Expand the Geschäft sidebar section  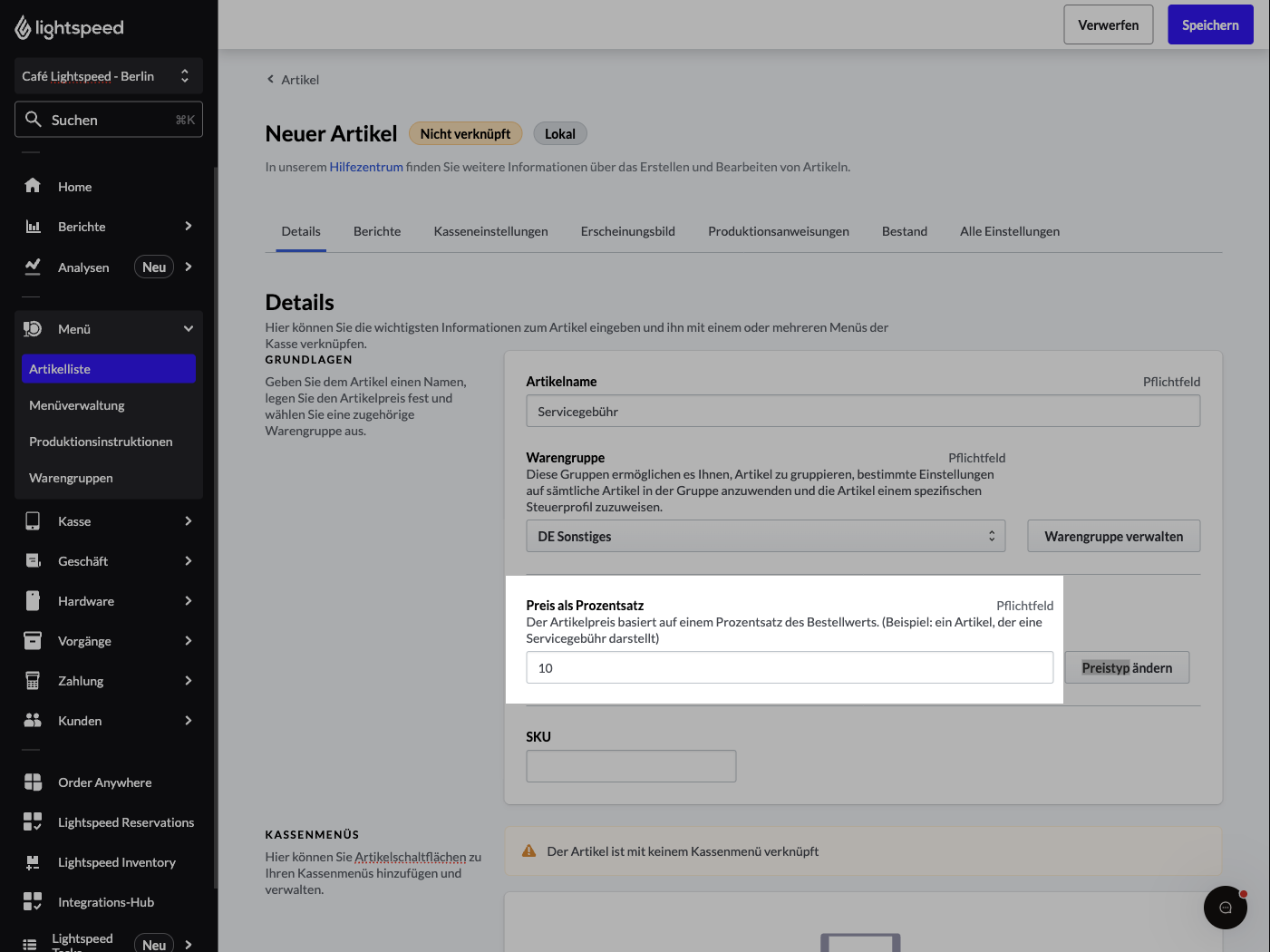pos(189,560)
